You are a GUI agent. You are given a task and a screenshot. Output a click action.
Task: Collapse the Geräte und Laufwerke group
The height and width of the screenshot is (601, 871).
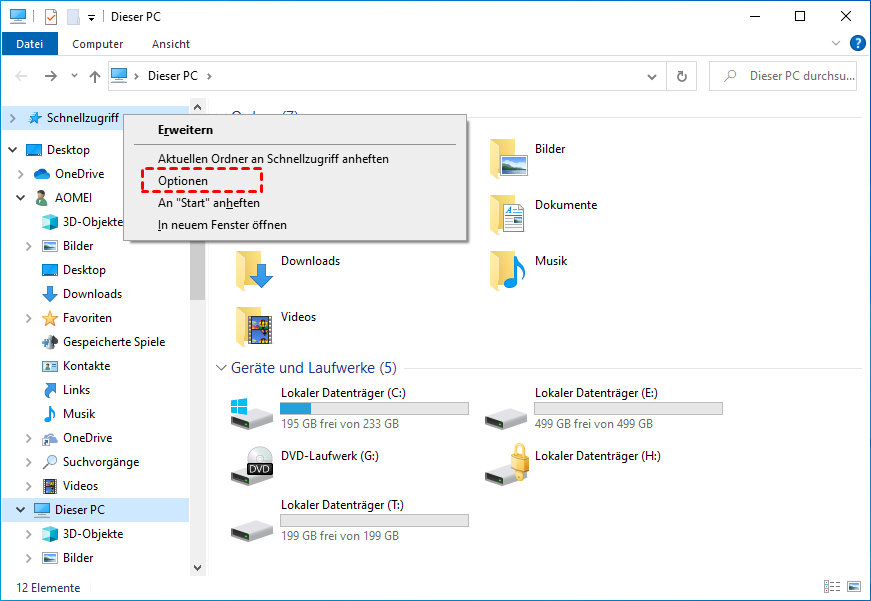coord(221,368)
